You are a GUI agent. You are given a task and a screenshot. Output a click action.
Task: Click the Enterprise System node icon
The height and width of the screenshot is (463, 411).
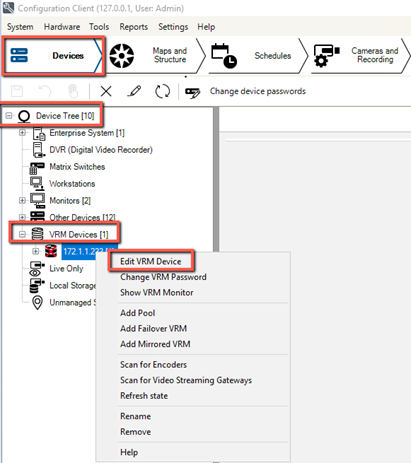(x=39, y=133)
